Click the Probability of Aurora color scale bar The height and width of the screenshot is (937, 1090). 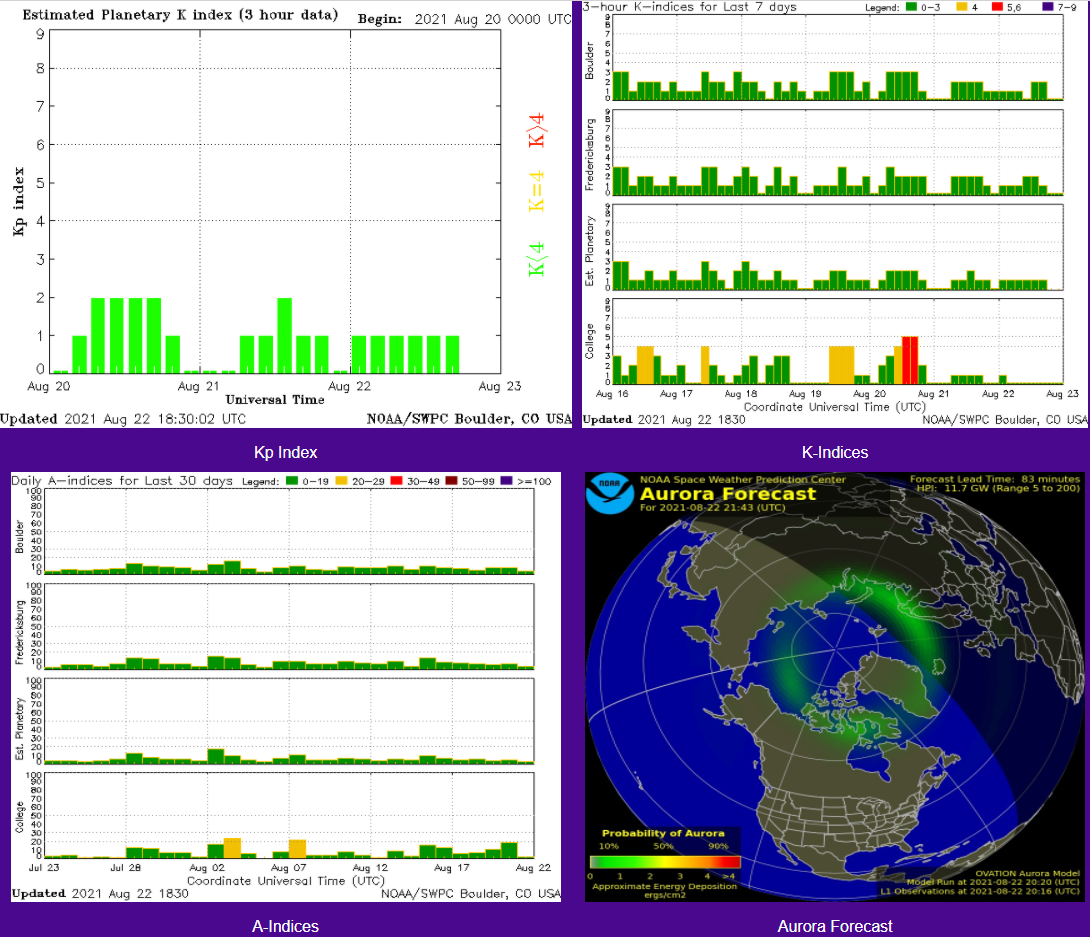coord(664,861)
